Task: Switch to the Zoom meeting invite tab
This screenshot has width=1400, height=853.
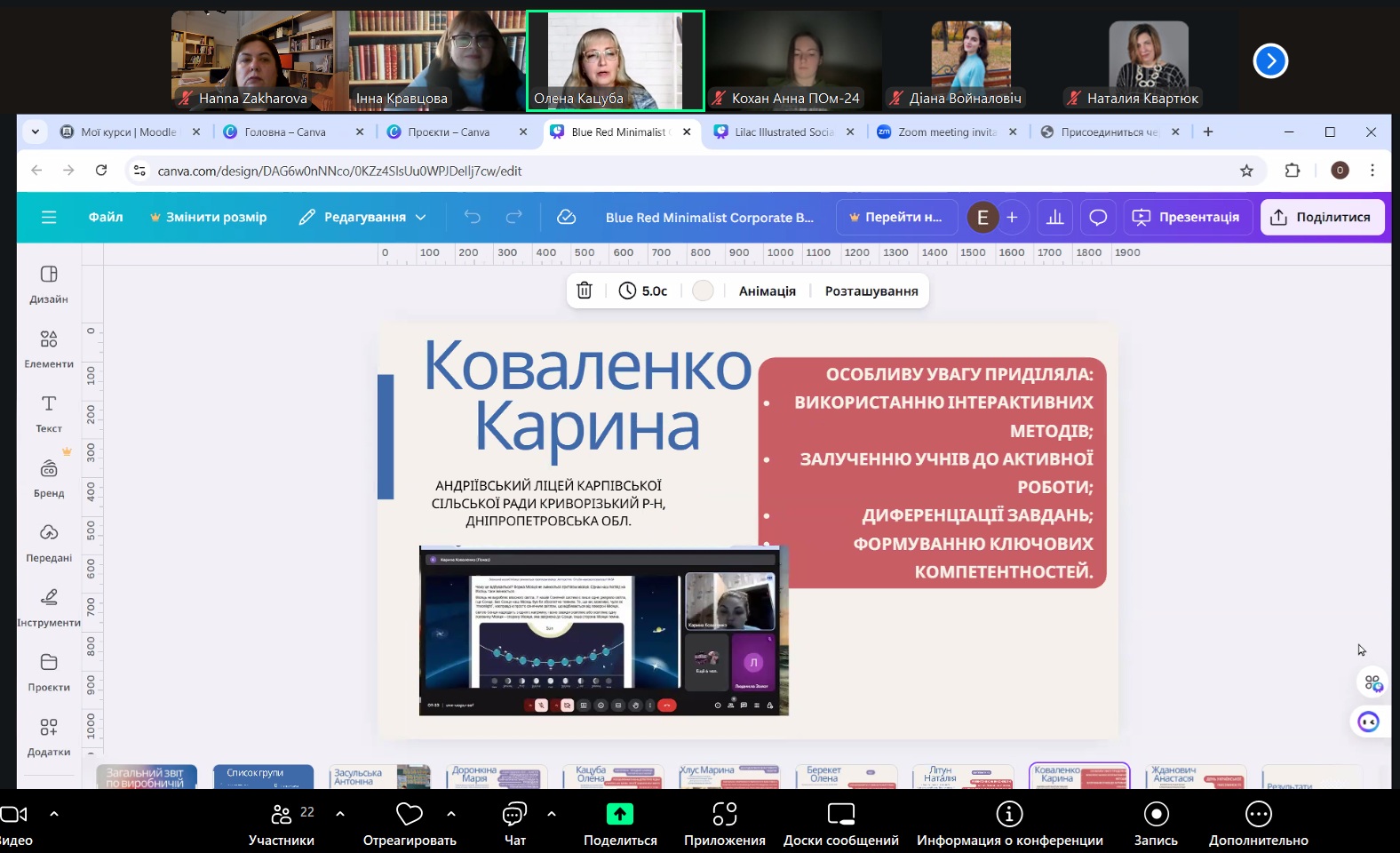Action: 945,132
